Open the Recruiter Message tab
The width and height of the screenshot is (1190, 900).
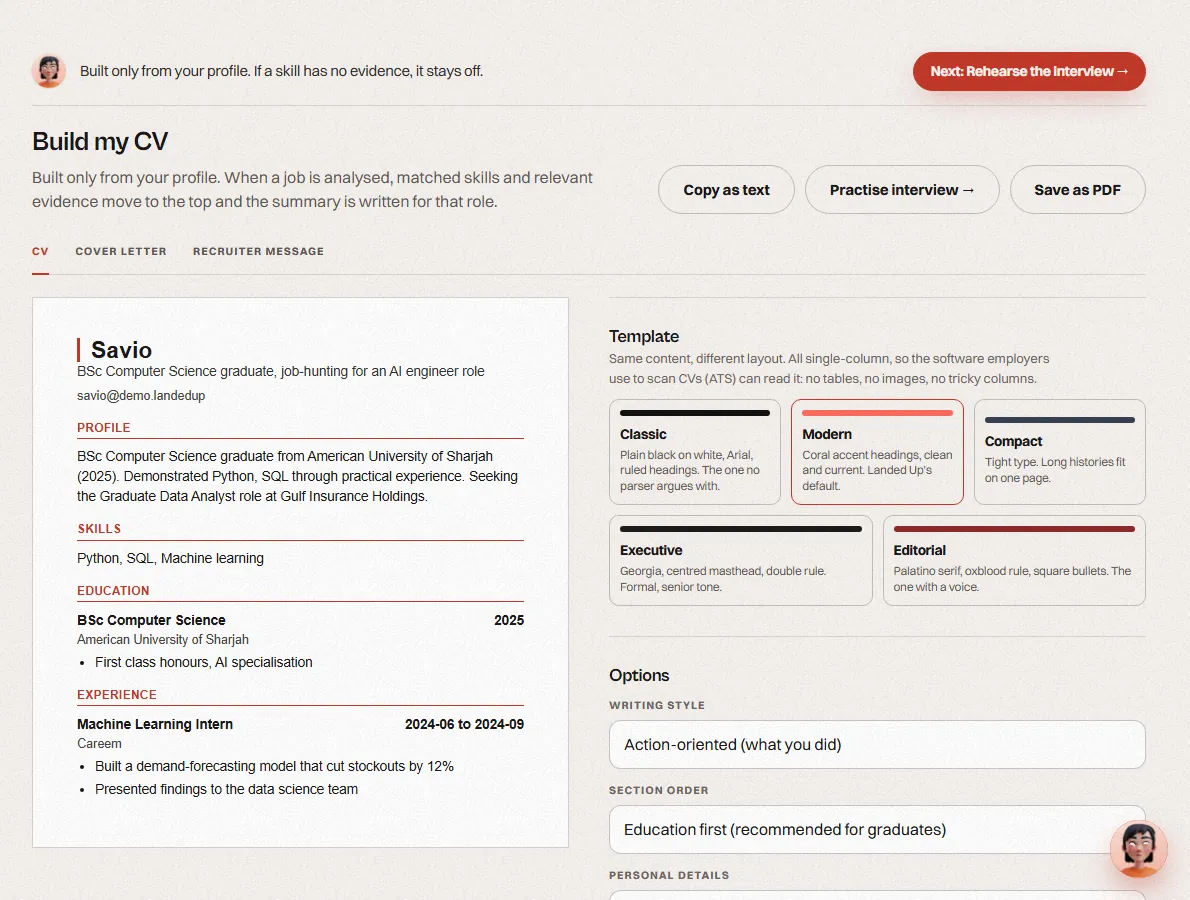click(x=258, y=251)
